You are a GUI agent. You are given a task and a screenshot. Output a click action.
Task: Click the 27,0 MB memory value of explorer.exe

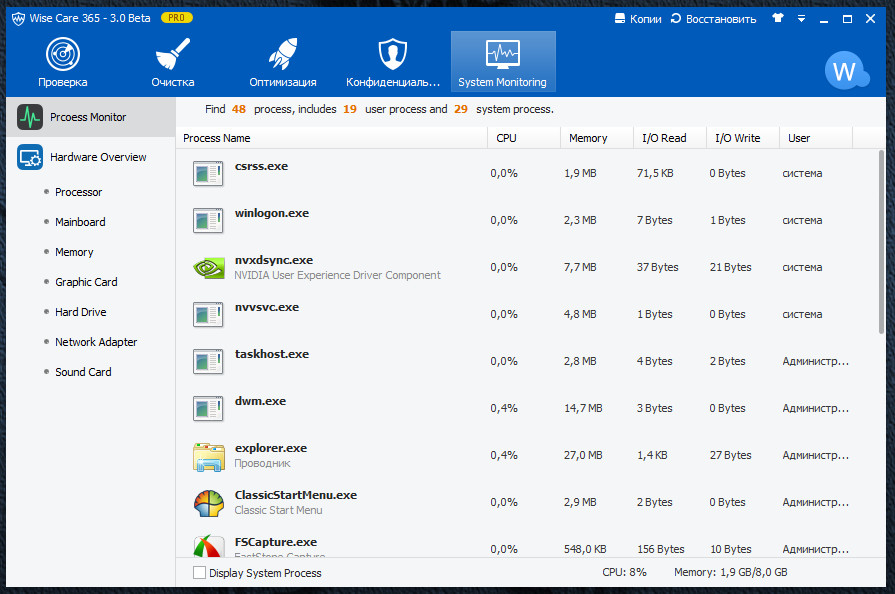583,455
